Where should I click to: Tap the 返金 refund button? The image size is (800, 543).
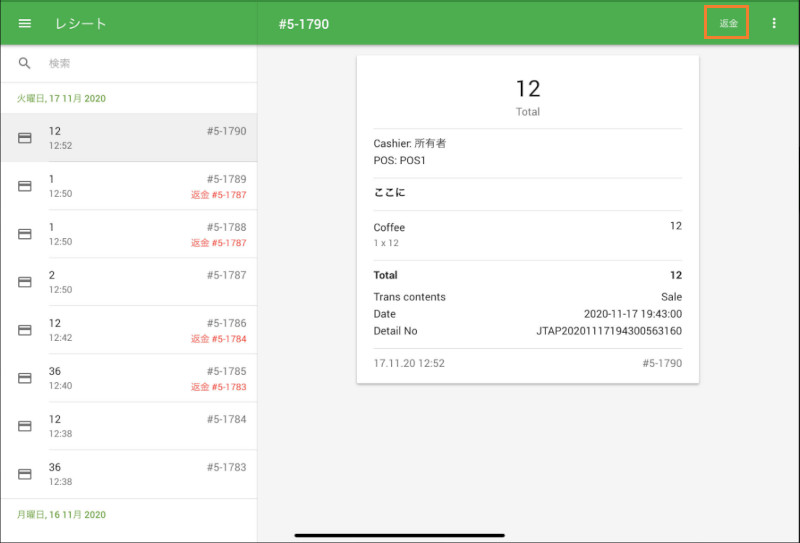(727, 22)
